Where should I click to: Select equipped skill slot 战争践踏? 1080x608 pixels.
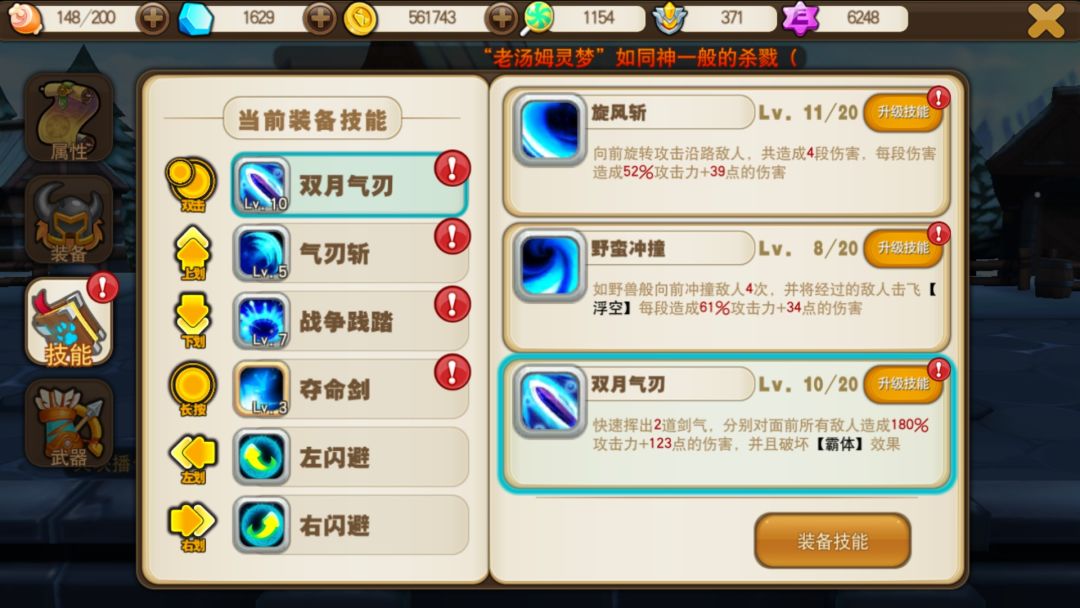tap(350, 322)
